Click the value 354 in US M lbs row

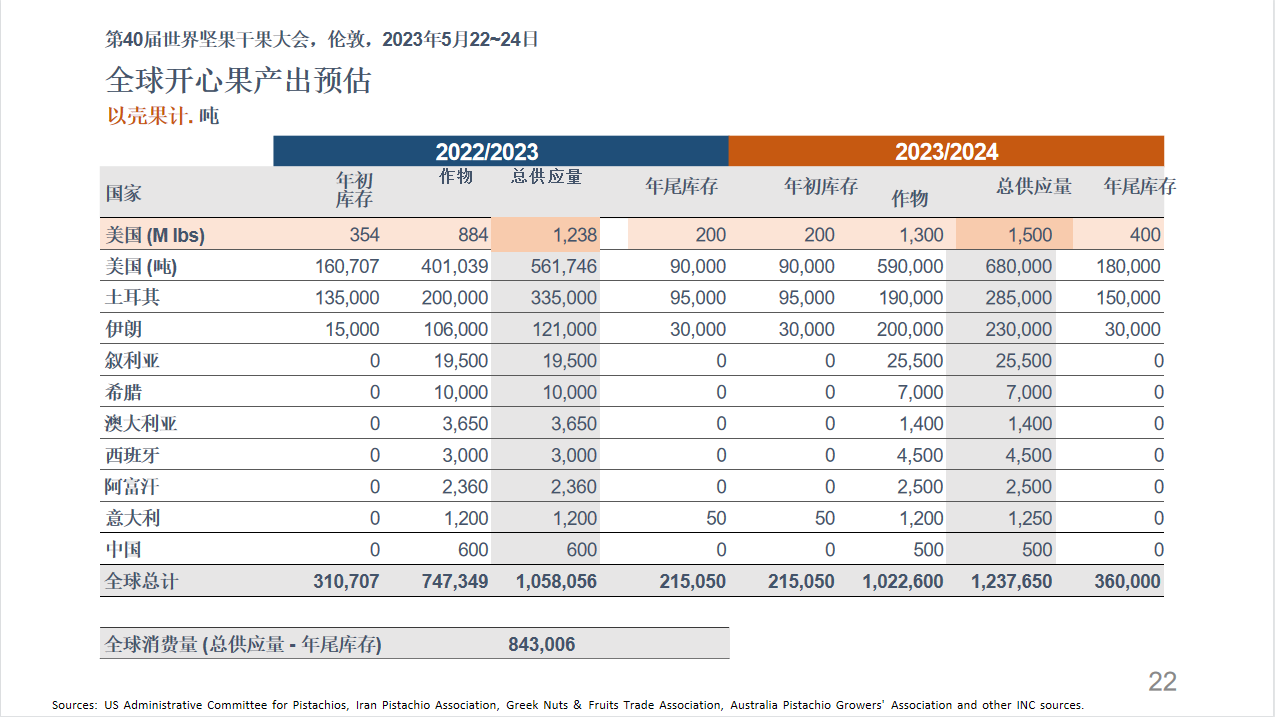[364, 235]
